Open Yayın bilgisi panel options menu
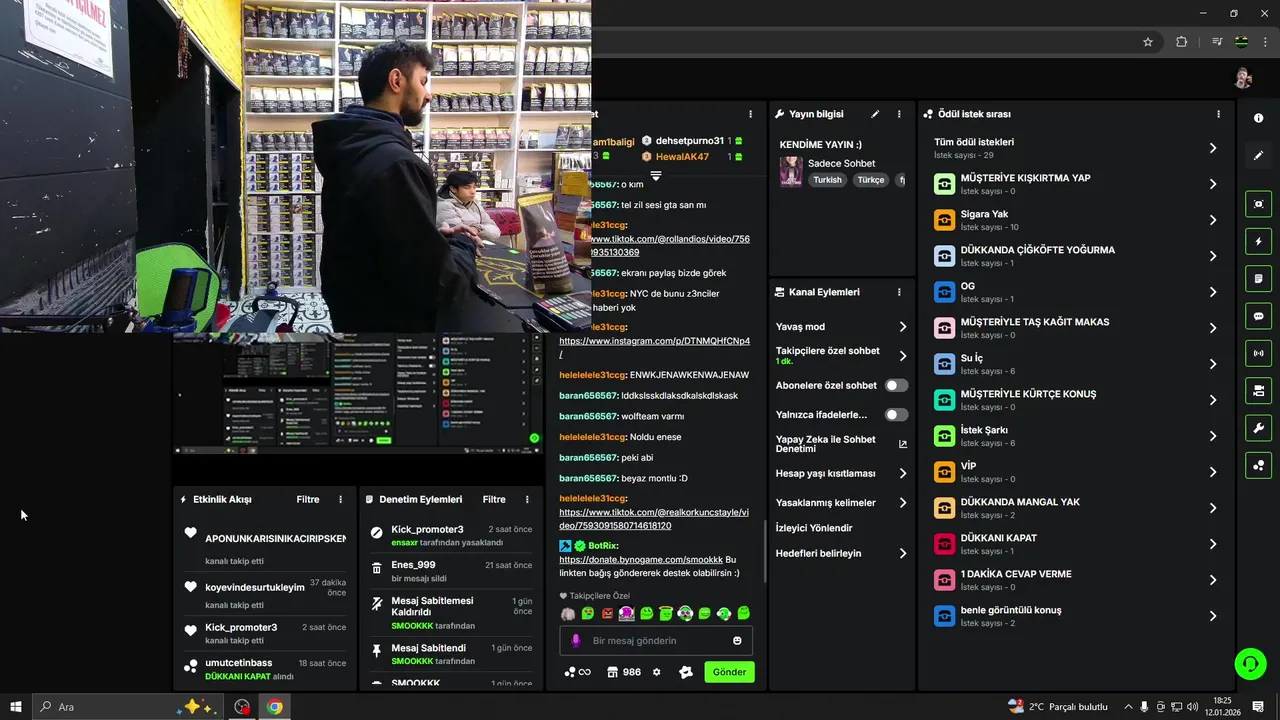This screenshot has height=720, width=1280. coord(899,114)
